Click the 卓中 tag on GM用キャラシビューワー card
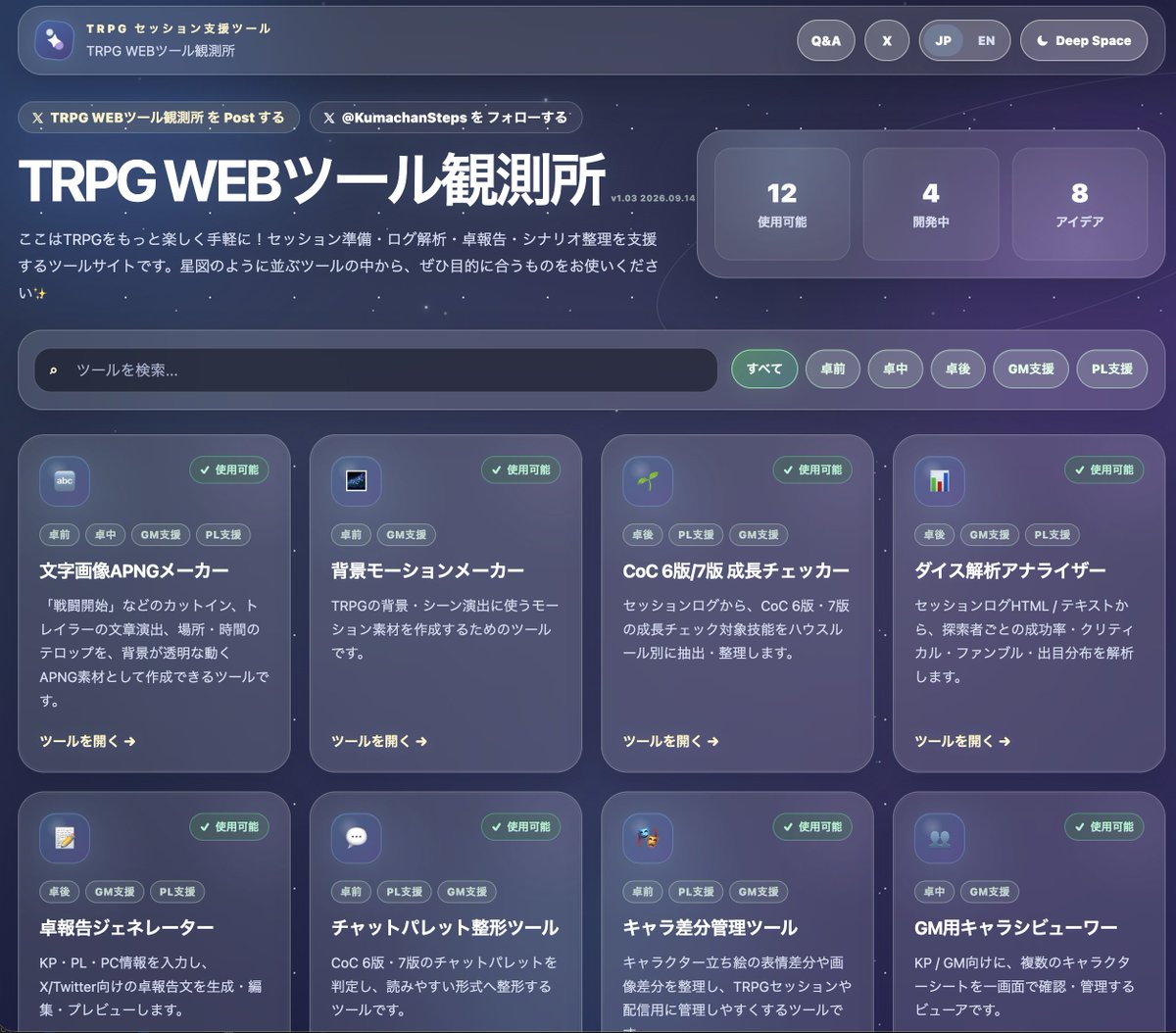The image size is (1176, 1033). [934, 892]
